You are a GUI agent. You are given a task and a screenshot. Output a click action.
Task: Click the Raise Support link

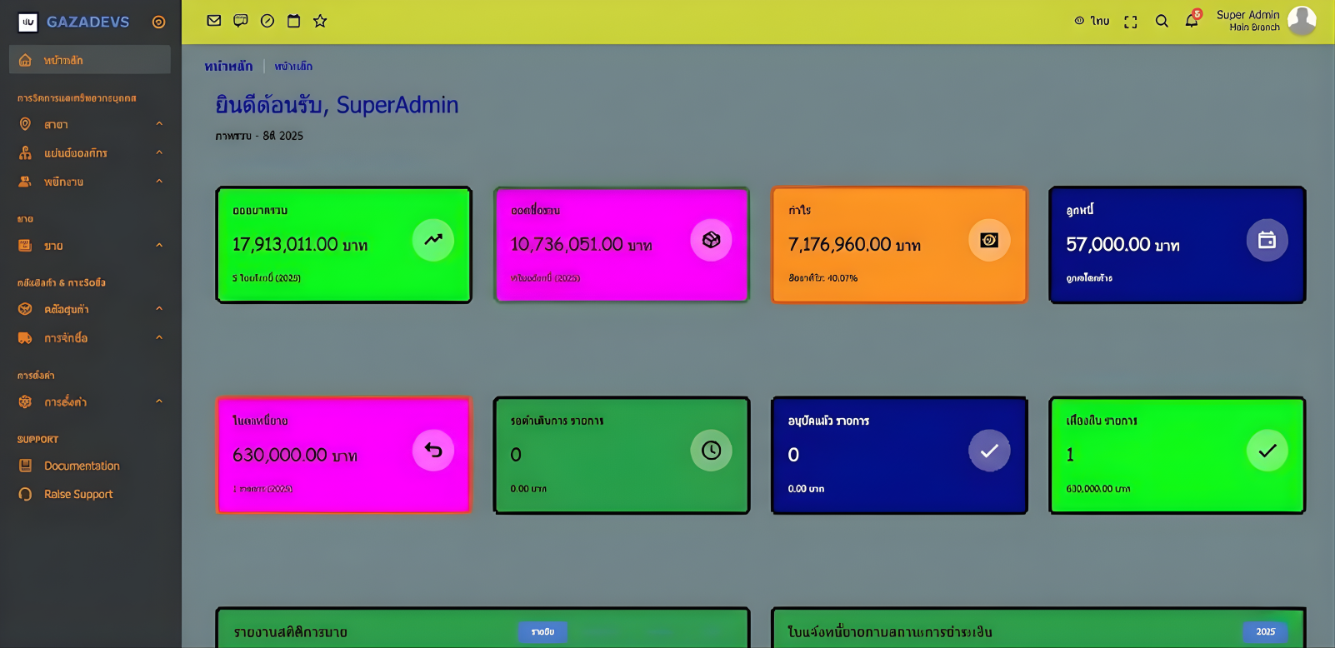point(78,494)
